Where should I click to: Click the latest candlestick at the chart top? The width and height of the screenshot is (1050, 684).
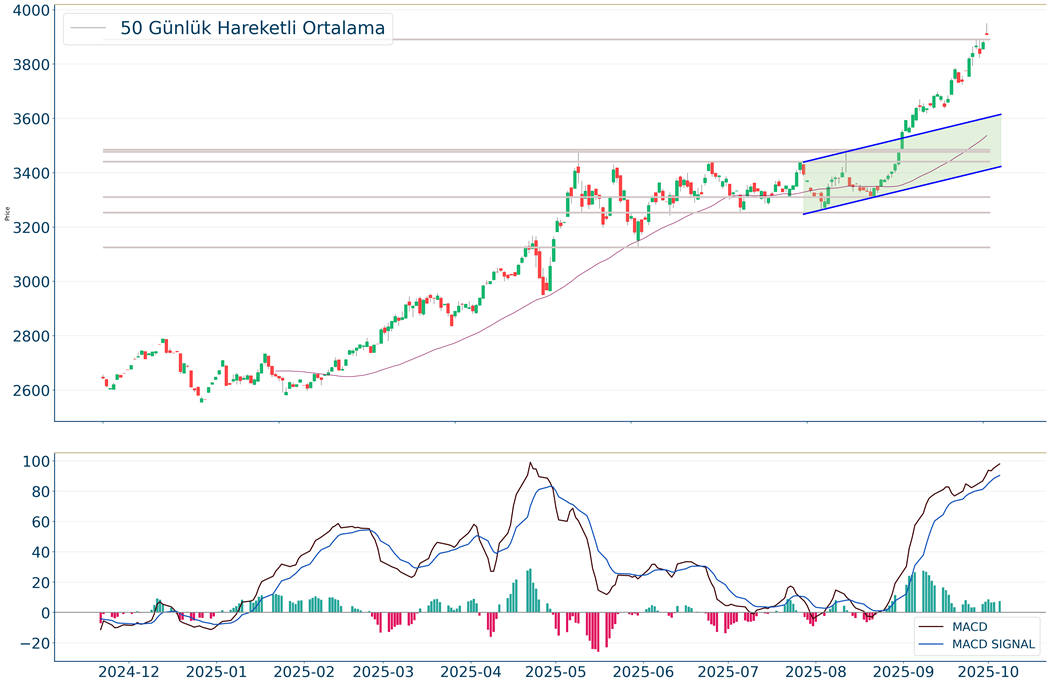point(987,34)
